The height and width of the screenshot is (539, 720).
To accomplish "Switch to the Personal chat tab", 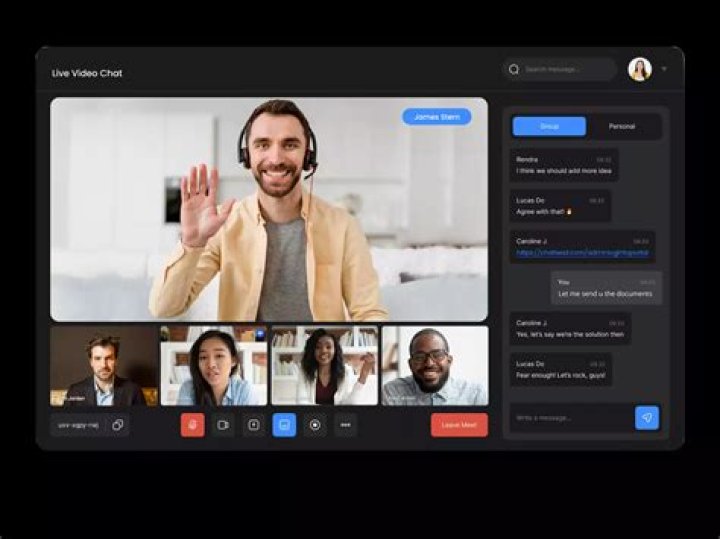I will (622, 126).
